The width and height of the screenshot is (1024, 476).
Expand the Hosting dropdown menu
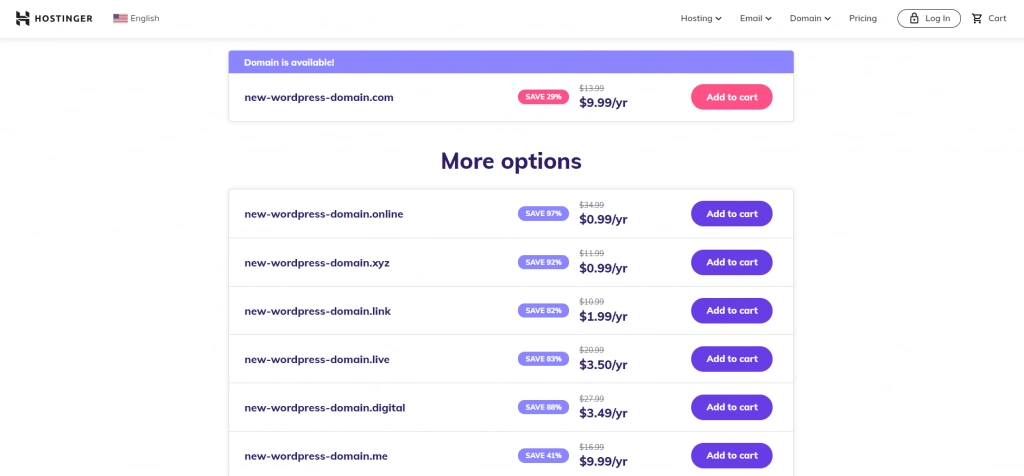[701, 18]
